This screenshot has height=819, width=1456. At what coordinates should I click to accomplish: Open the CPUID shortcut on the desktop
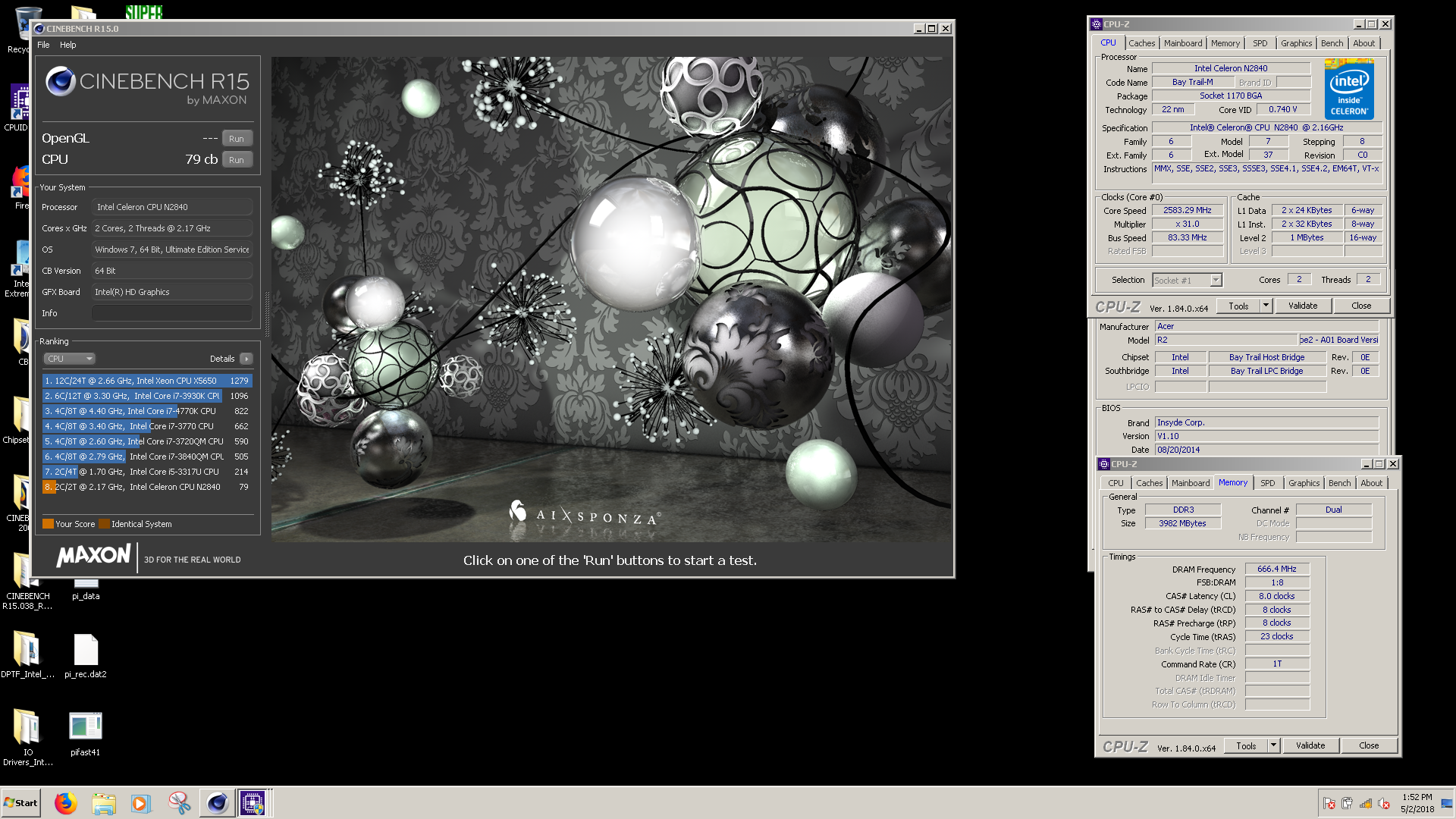tap(17, 108)
